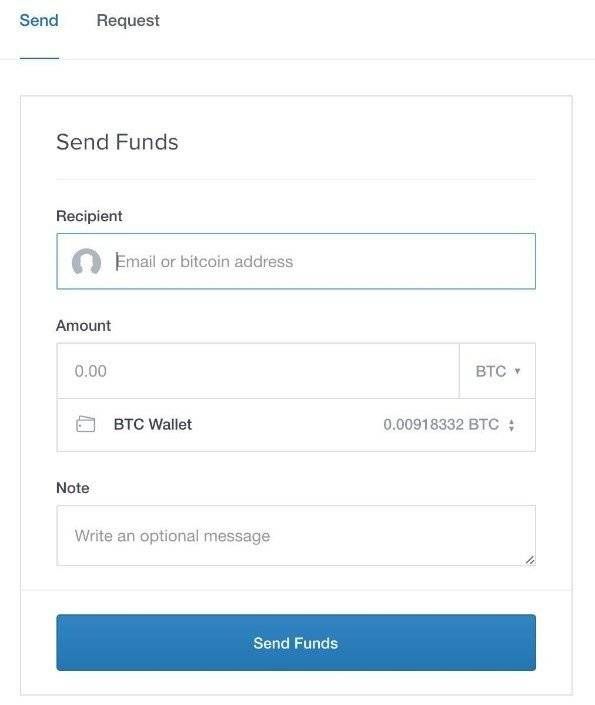Click the 0.00918332 BTC wallet balance
This screenshot has height=705, width=595.
(441, 424)
